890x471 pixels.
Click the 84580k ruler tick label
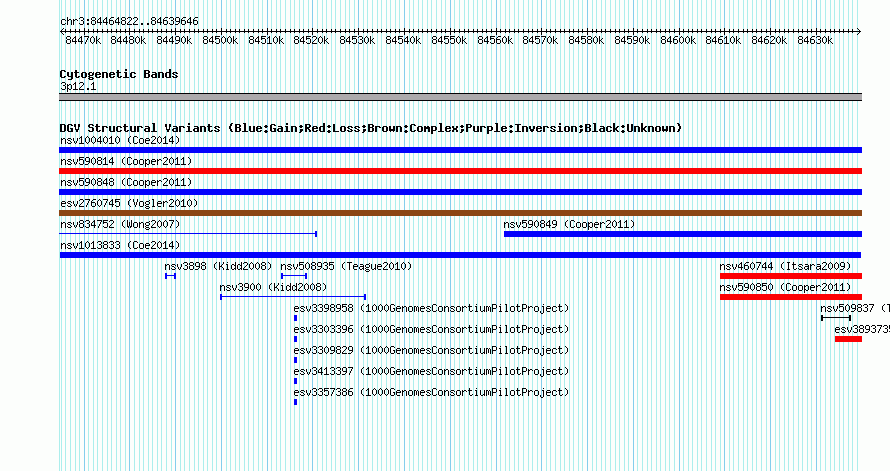[586, 40]
